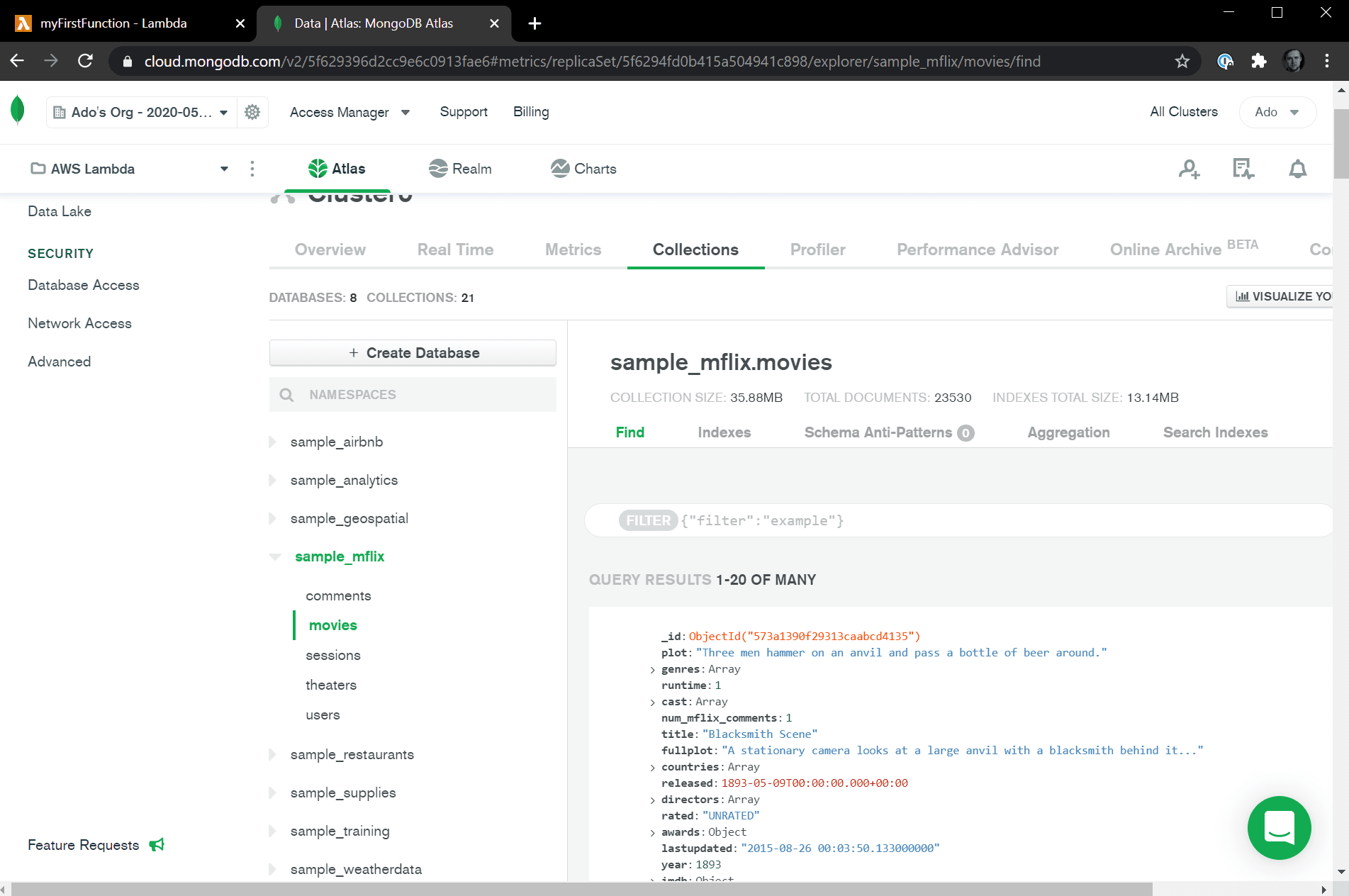Viewport: 1349px width, 896px height.
Task: Open the project activity feed icon
Action: (1243, 169)
